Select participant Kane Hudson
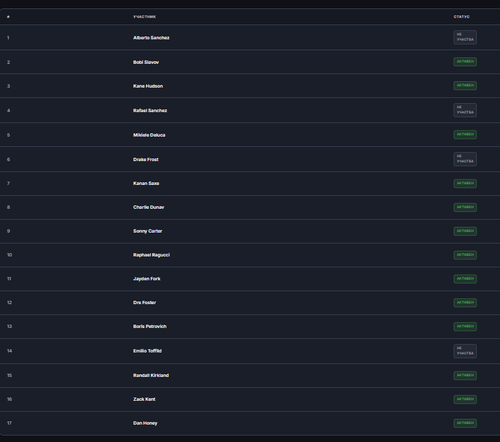Screen dimensions: 500x442 (148, 86)
